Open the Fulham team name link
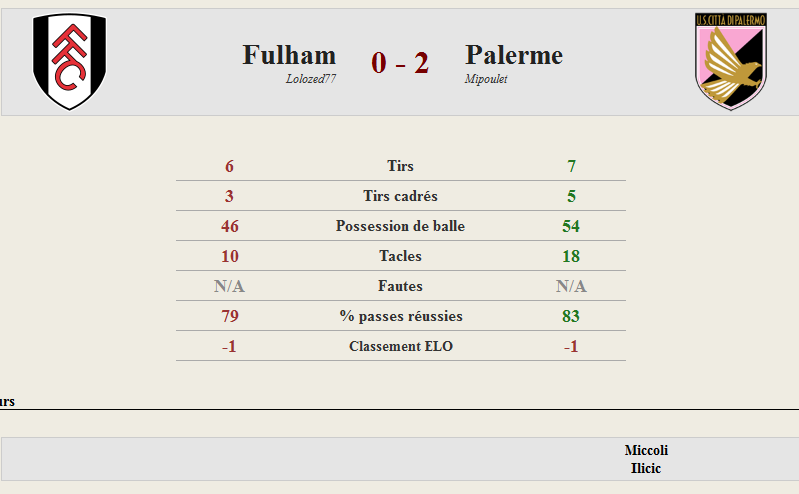 coord(289,55)
